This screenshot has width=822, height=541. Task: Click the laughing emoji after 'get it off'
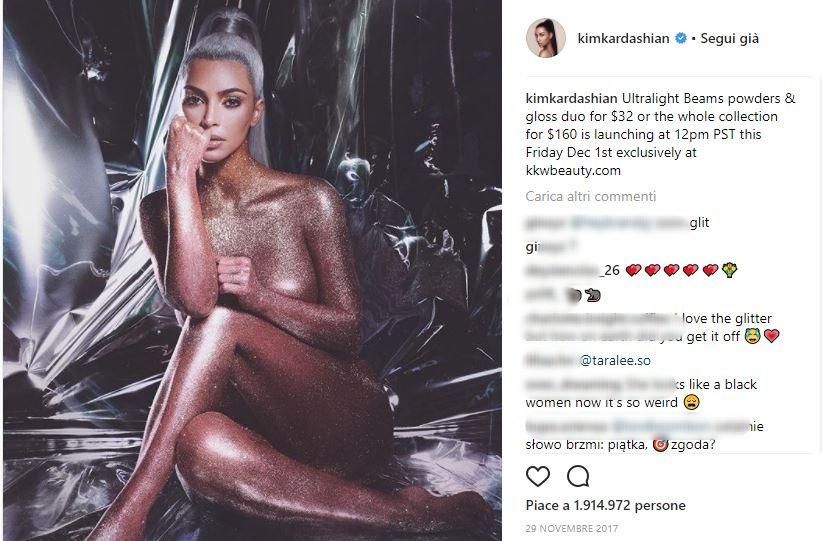pos(752,336)
